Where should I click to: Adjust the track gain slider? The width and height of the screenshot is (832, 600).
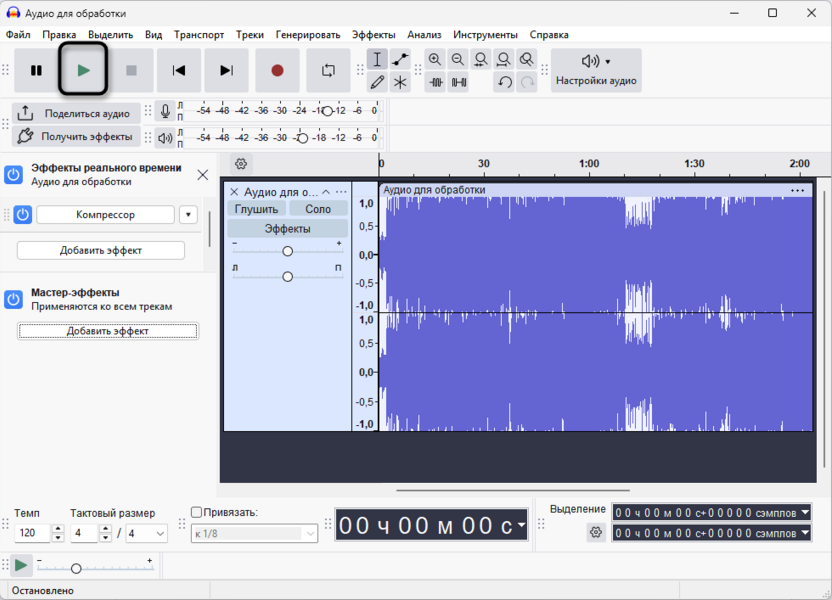pyautogui.click(x=288, y=251)
